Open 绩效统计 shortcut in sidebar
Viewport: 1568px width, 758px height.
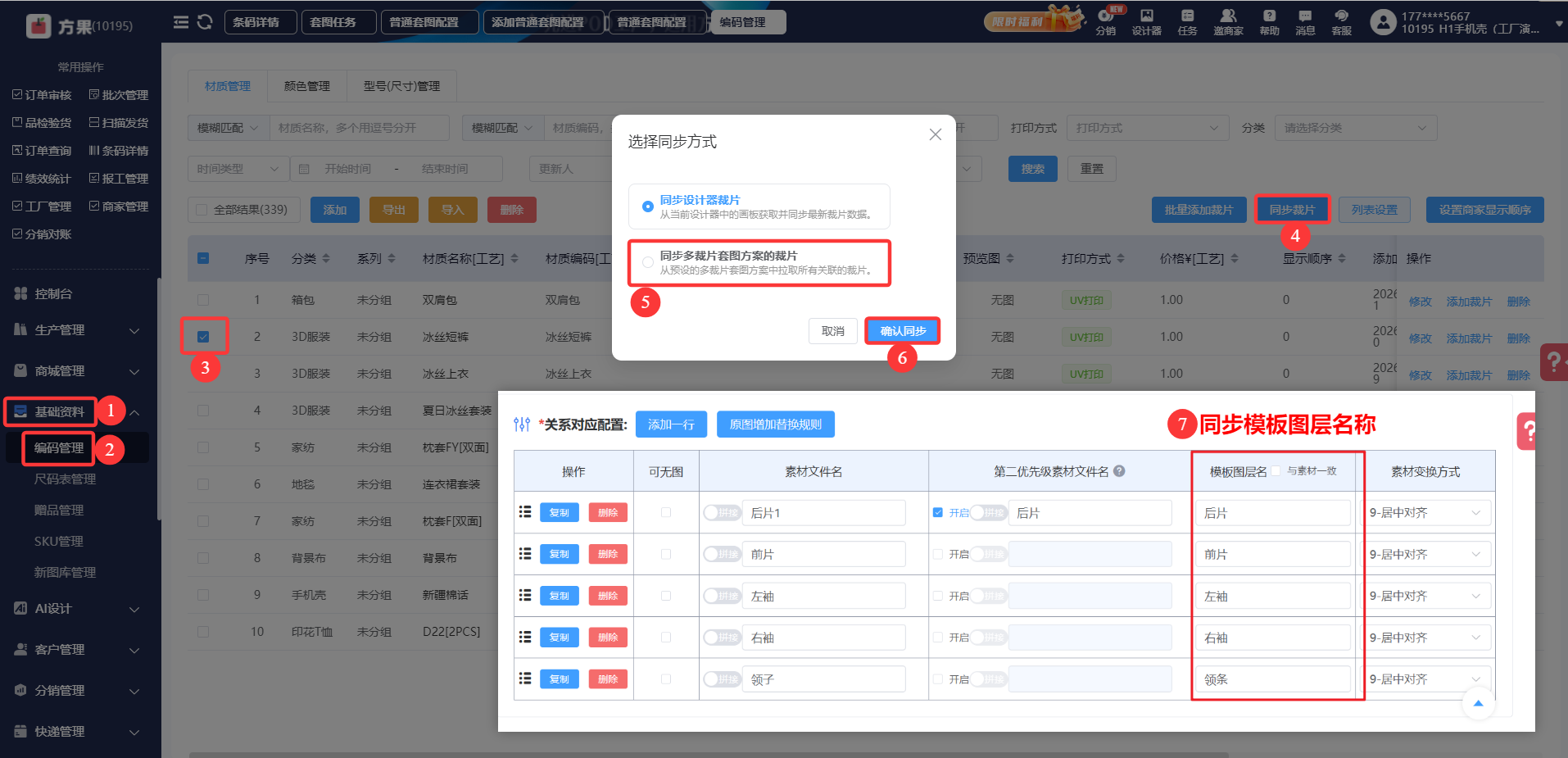[x=42, y=179]
